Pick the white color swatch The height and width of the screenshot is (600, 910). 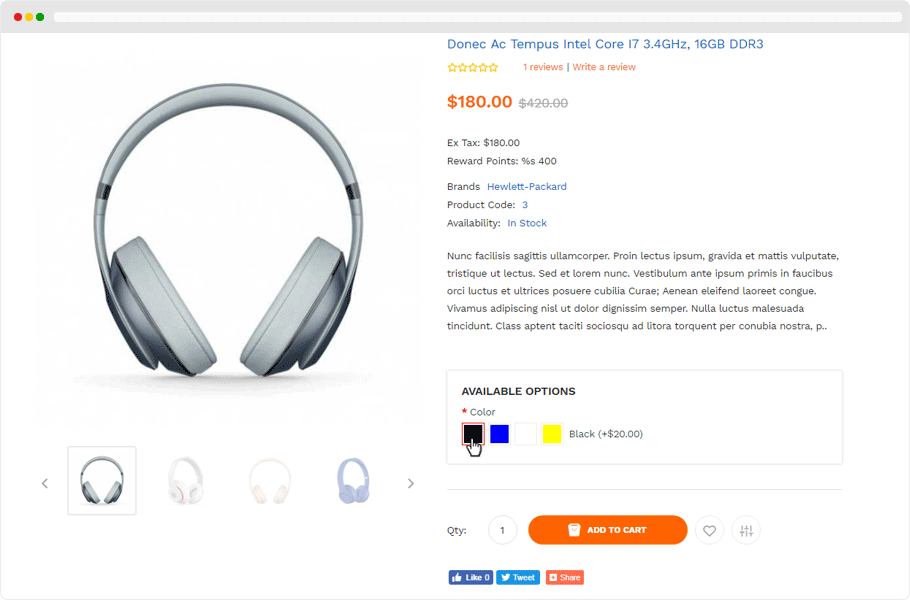(x=526, y=434)
